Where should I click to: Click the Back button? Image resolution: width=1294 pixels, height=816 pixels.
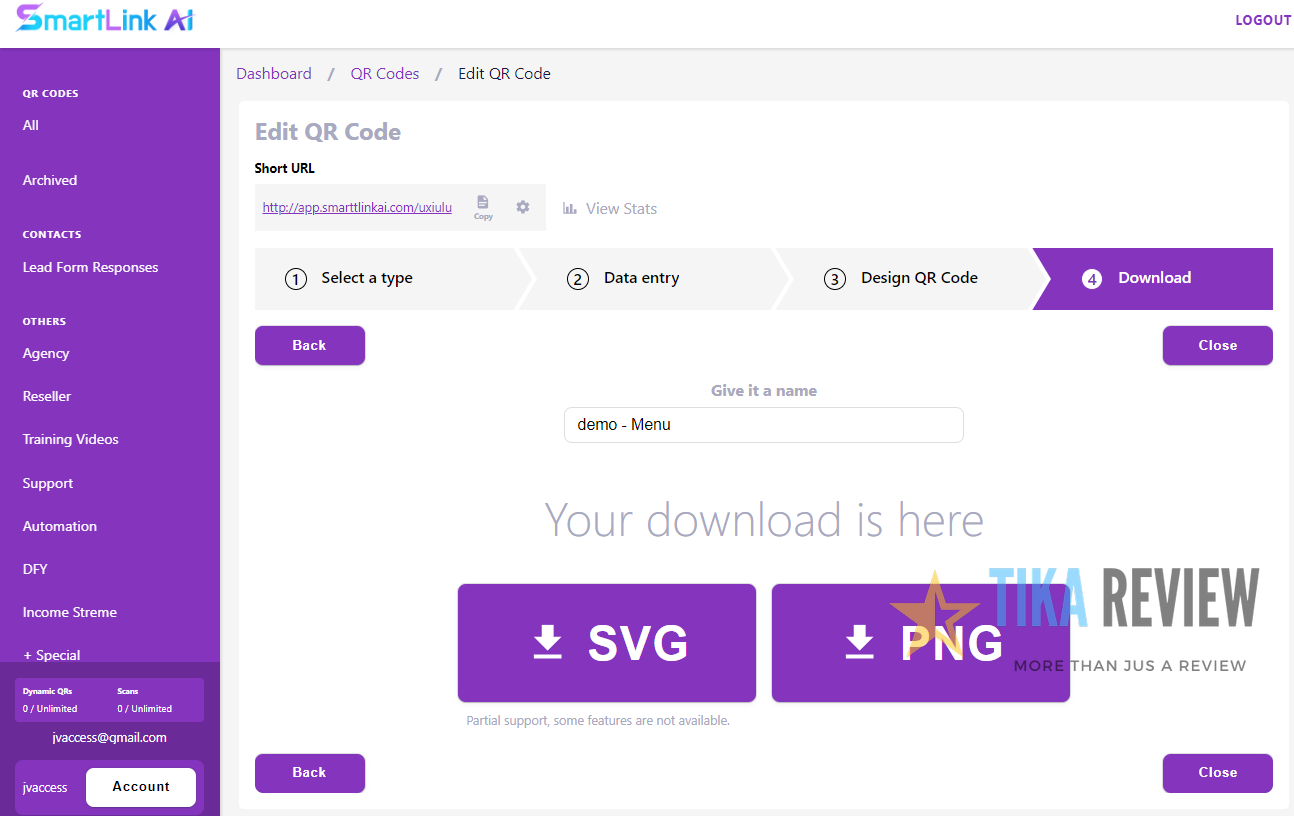tap(309, 345)
